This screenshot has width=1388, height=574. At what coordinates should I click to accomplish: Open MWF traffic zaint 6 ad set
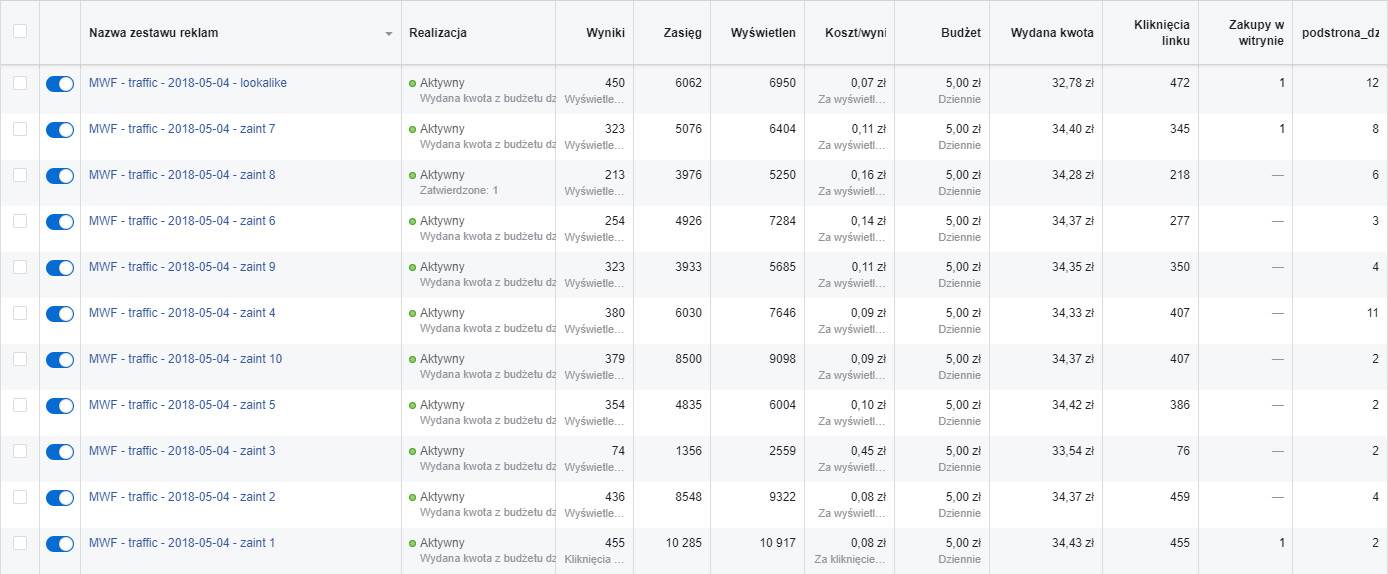coord(182,221)
